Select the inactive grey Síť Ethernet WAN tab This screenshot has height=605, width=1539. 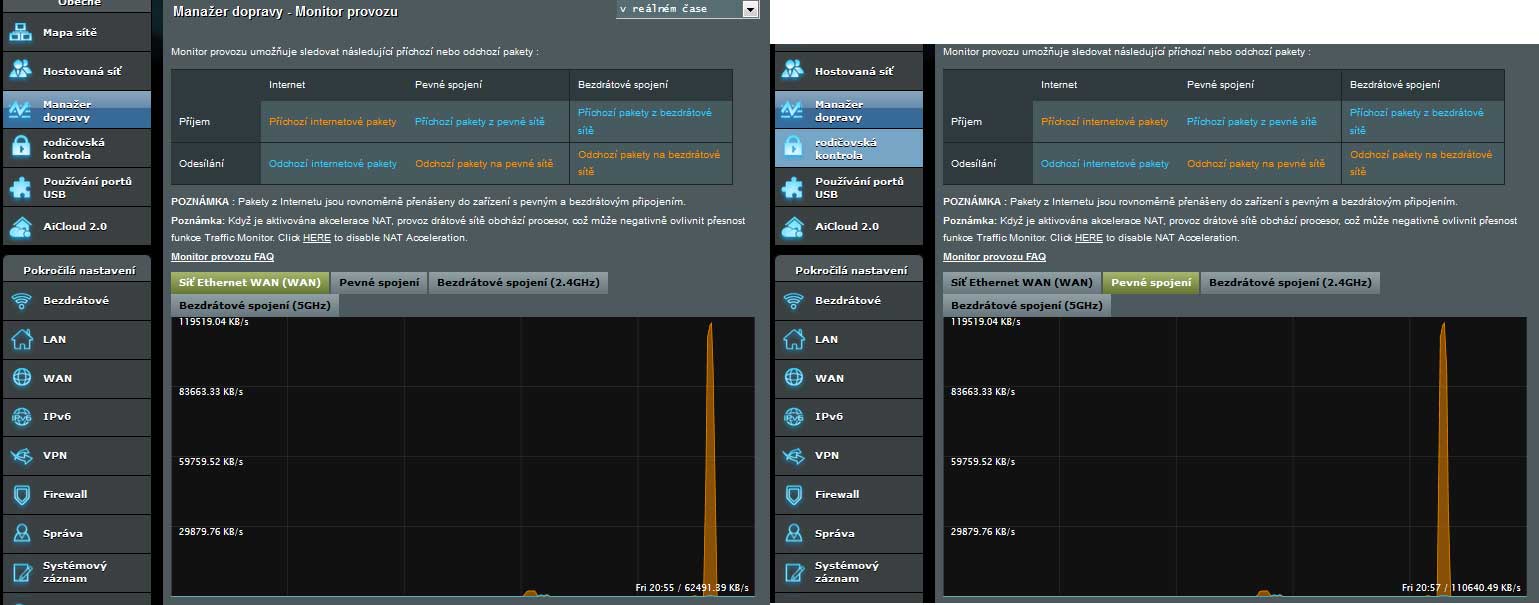pyautogui.click(x=1021, y=283)
